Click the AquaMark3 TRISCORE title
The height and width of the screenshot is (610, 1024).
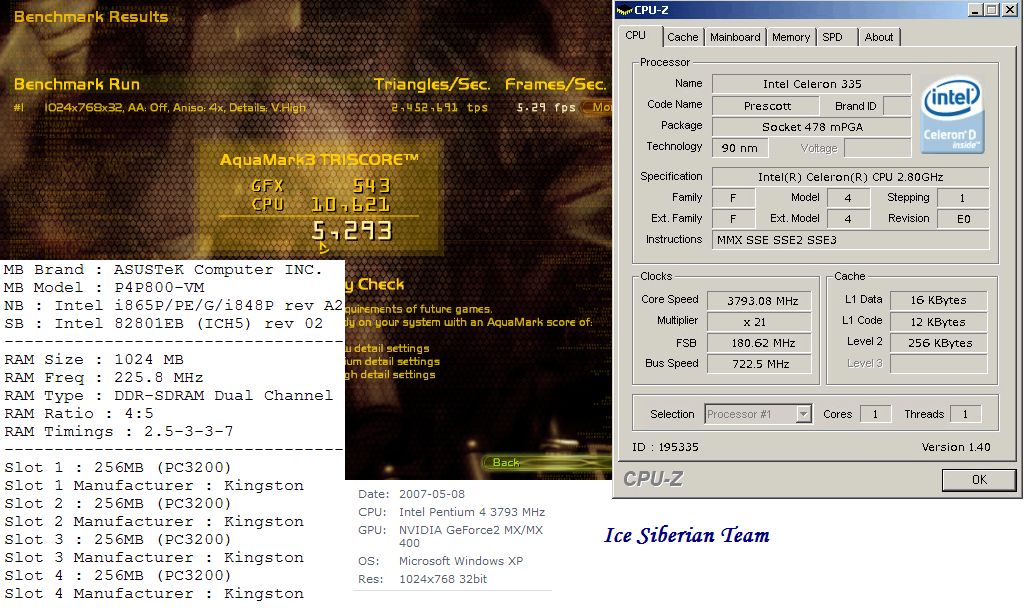pos(319,160)
